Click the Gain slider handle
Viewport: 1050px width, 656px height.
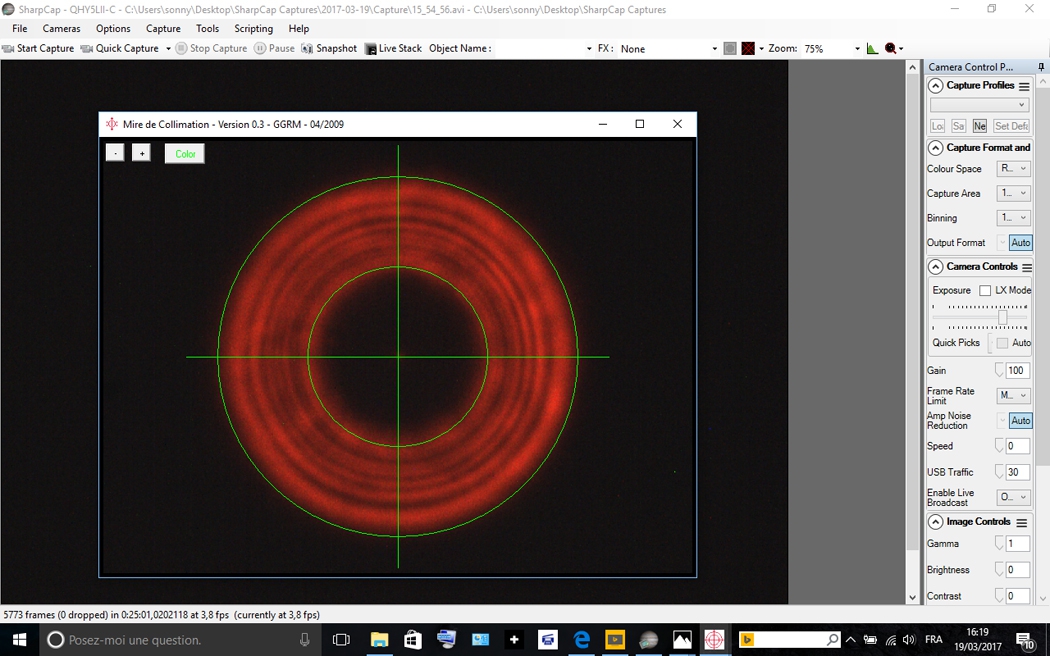click(999, 370)
